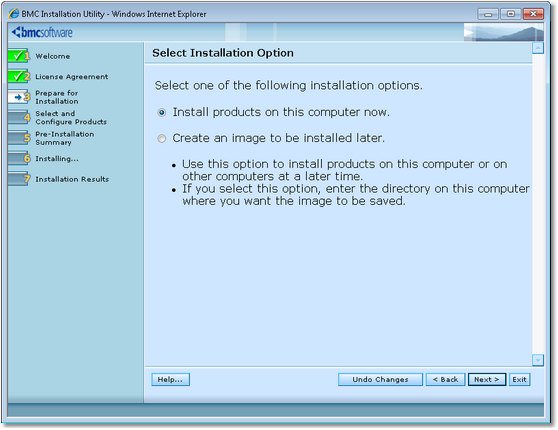Click the Exit button
Screen dimensions: 558x430
point(520,379)
